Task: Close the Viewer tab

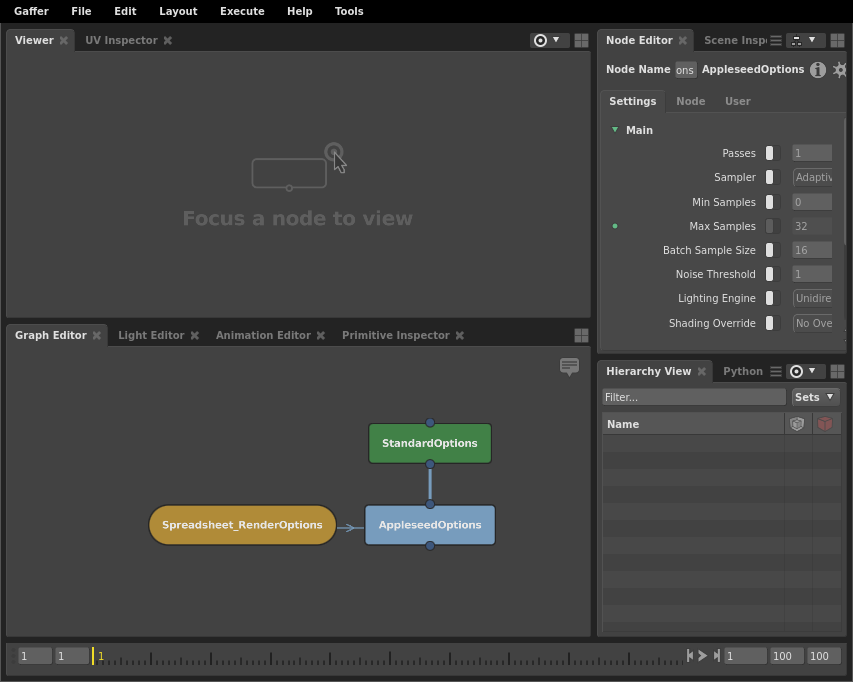Action: pyautogui.click(x=64, y=40)
